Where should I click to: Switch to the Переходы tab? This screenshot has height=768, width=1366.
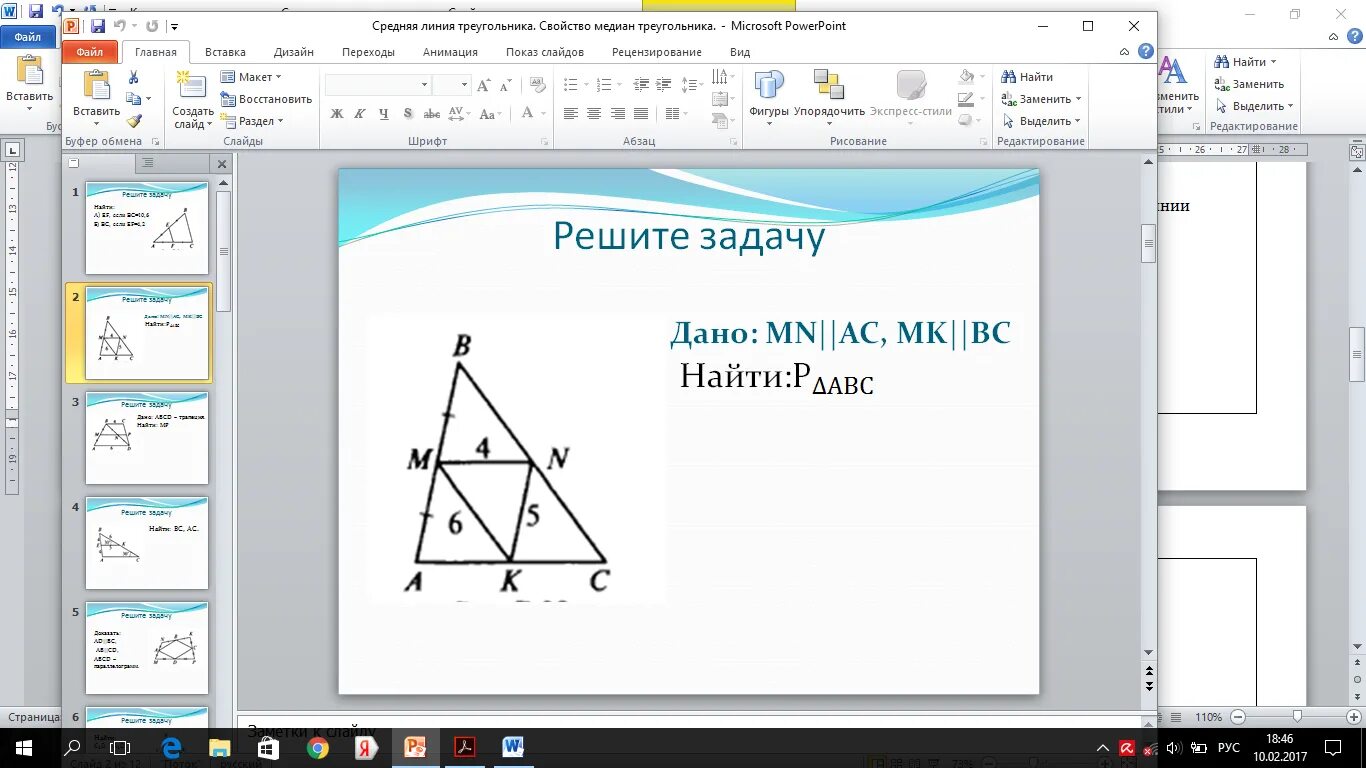click(x=368, y=52)
